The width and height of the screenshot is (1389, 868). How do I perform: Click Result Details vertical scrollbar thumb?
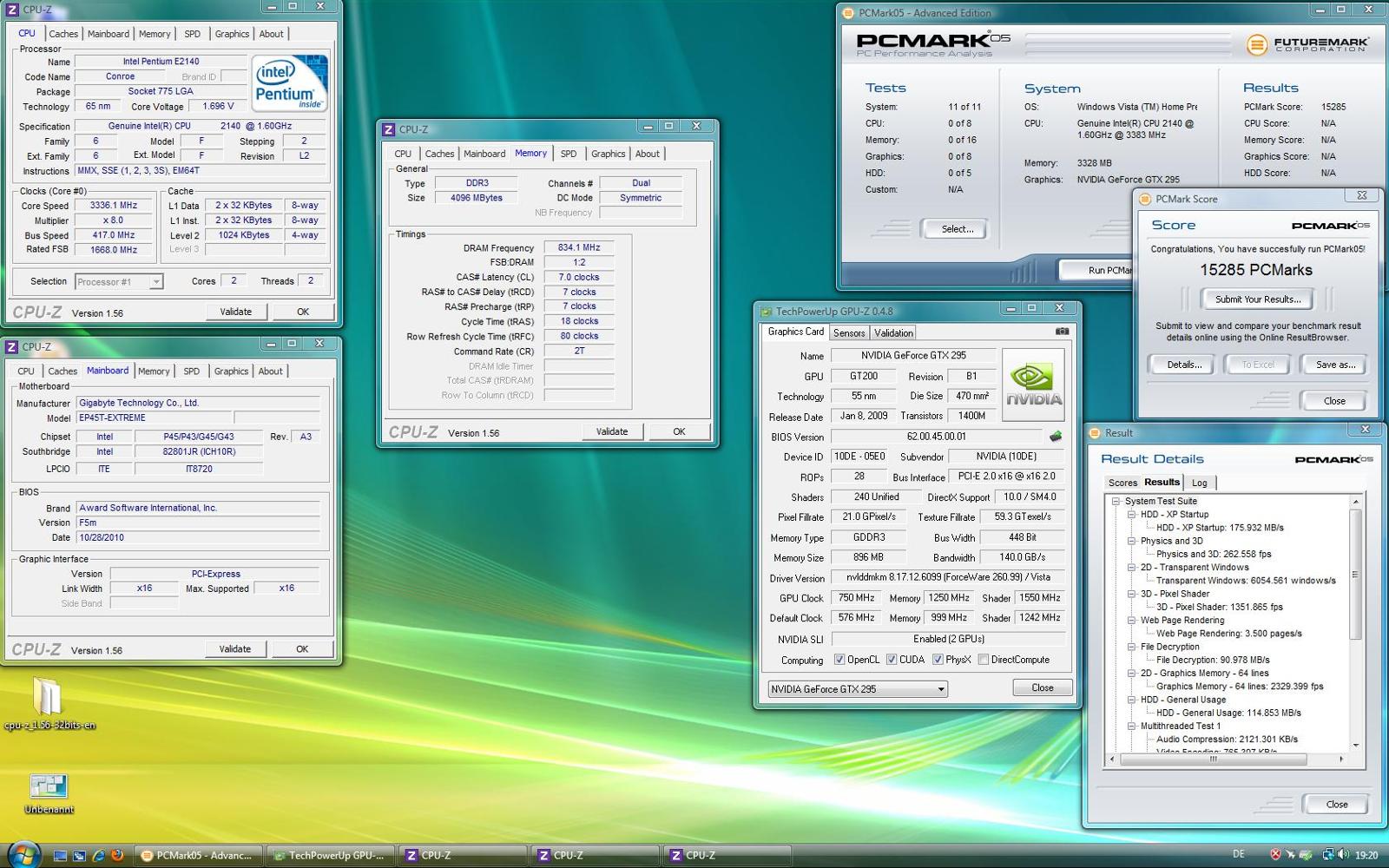(1355, 574)
